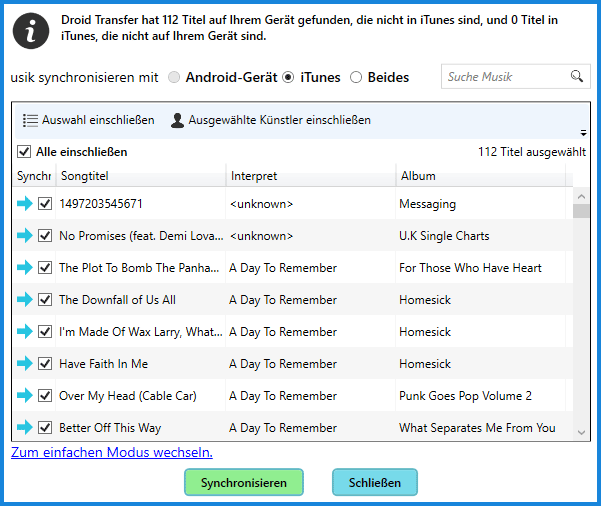This screenshot has width=601, height=506.
Task: Click the sync arrow for I'm Made Of Wax Larry
Action: (x=25, y=332)
